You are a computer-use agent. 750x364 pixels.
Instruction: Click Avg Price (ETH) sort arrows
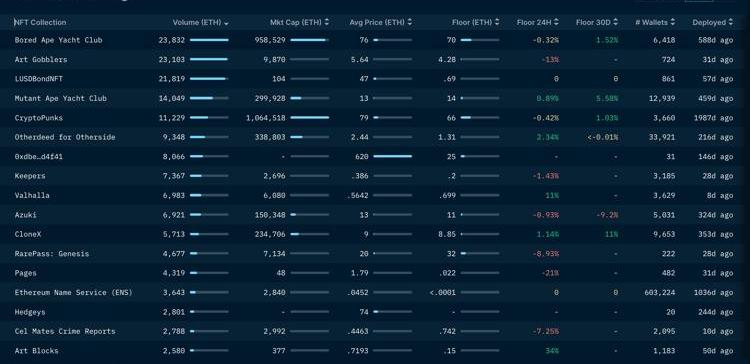[x=410, y=22]
